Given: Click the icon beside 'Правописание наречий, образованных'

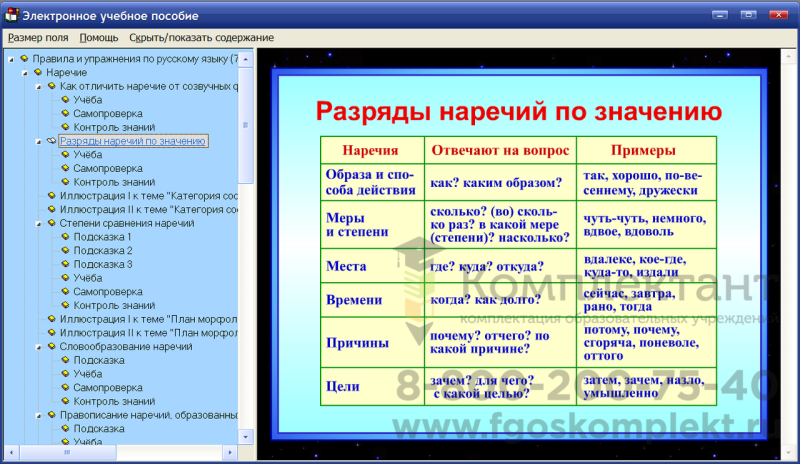Looking at the screenshot, I should (x=52, y=414).
